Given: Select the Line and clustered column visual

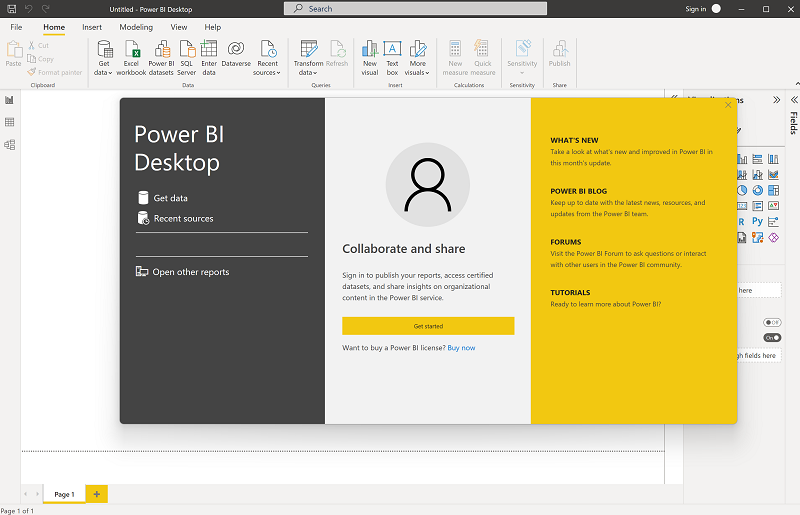Looking at the screenshot, I should [758, 175].
